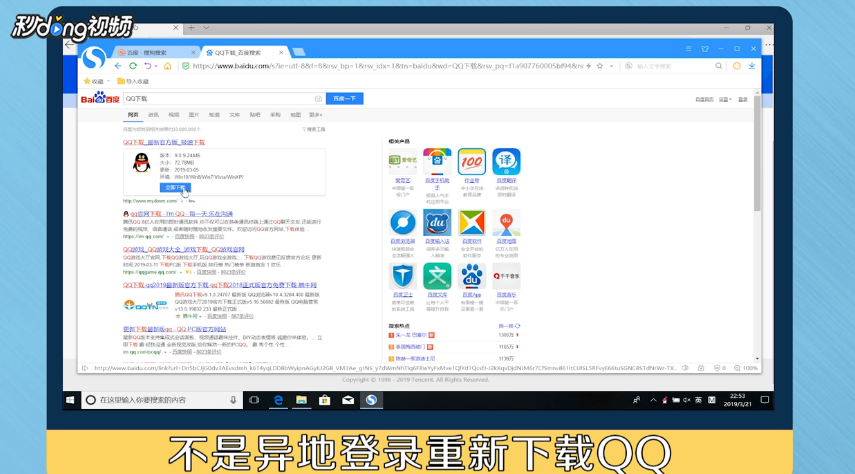This screenshot has width=855, height=474.
Task: Click the magnifier icon in the browser search box
Action: (x=719, y=66)
